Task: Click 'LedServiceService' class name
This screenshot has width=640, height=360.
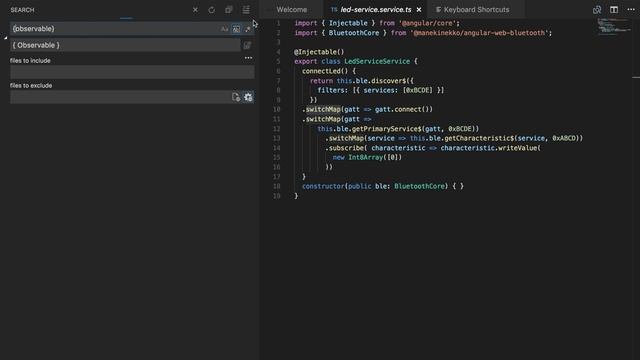Action: coord(377,61)
